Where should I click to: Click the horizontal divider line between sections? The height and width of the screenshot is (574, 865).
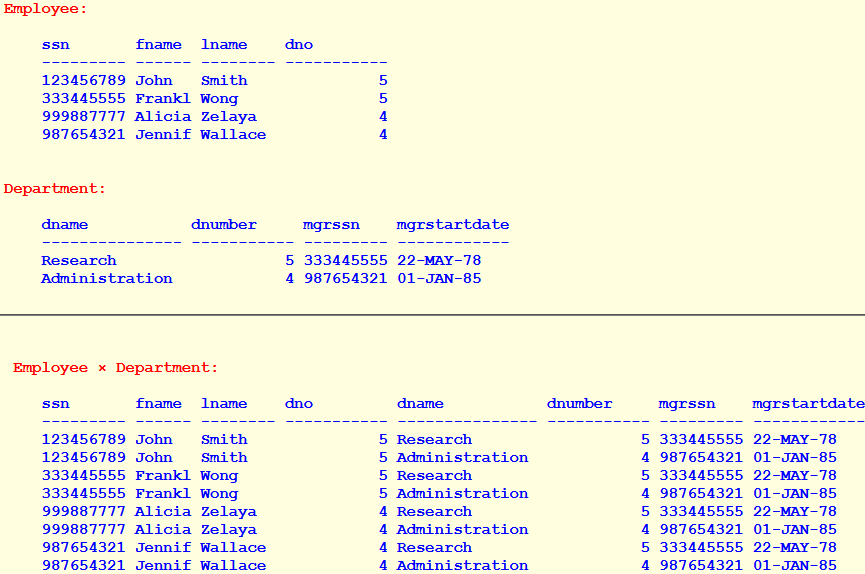432,315
